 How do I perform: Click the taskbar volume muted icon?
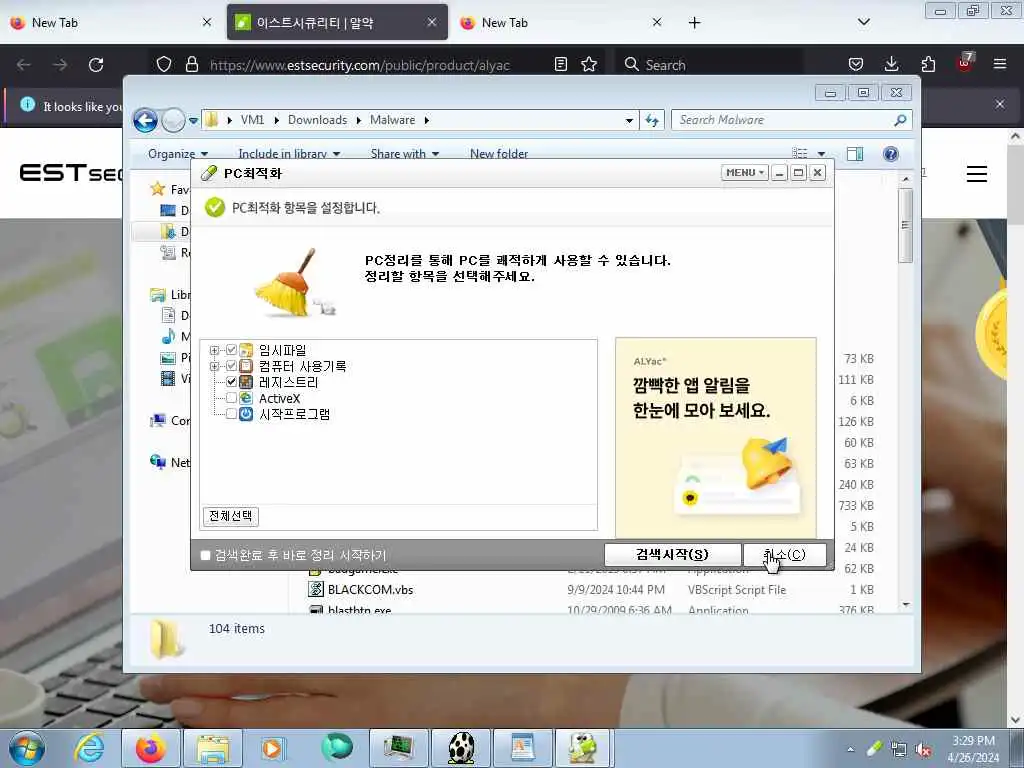point(923,750)
